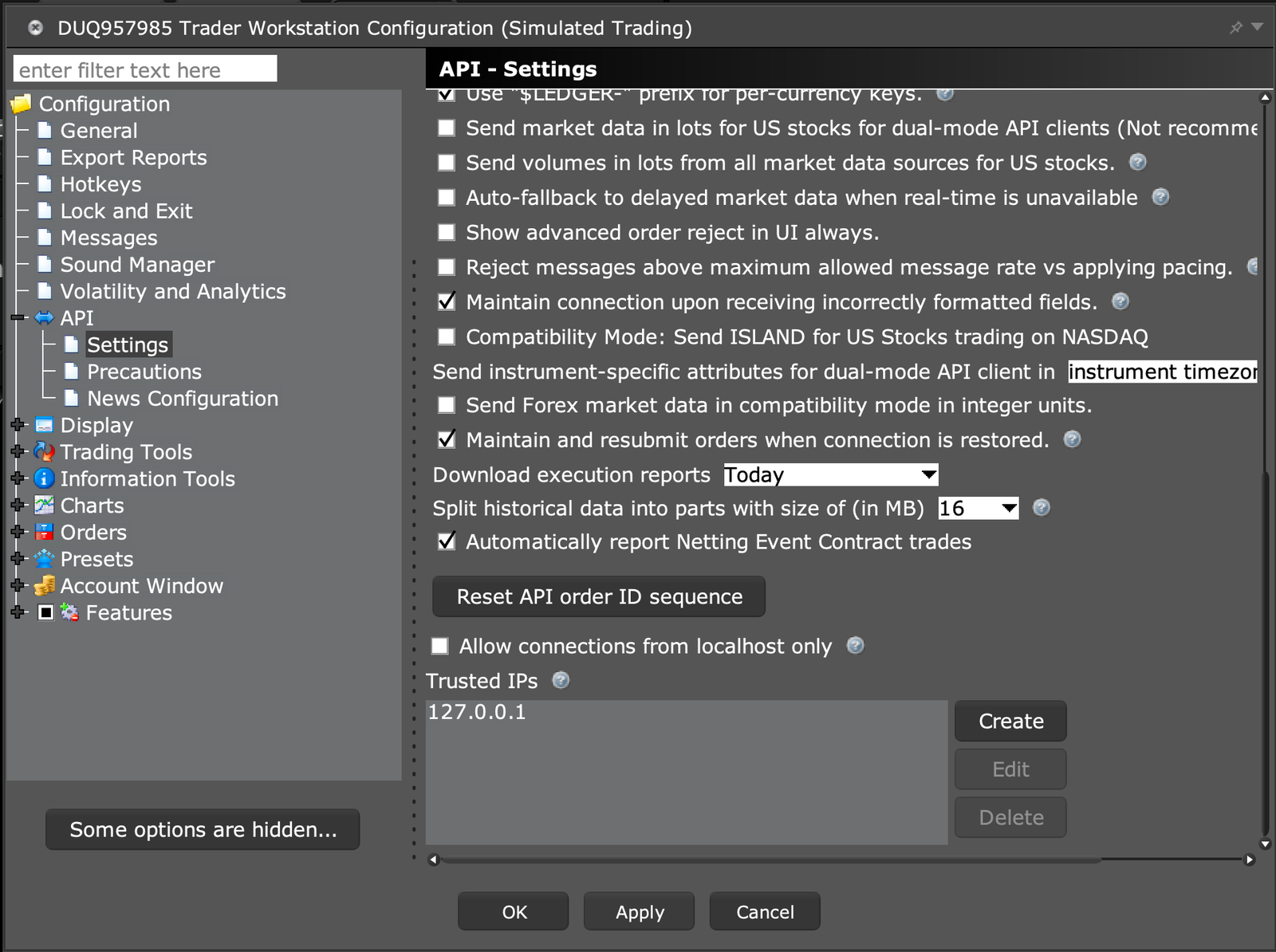Click the General page icon
The height and width of the screenshot is (952, 1276).
pyautogui.click(x=45, y=130)
